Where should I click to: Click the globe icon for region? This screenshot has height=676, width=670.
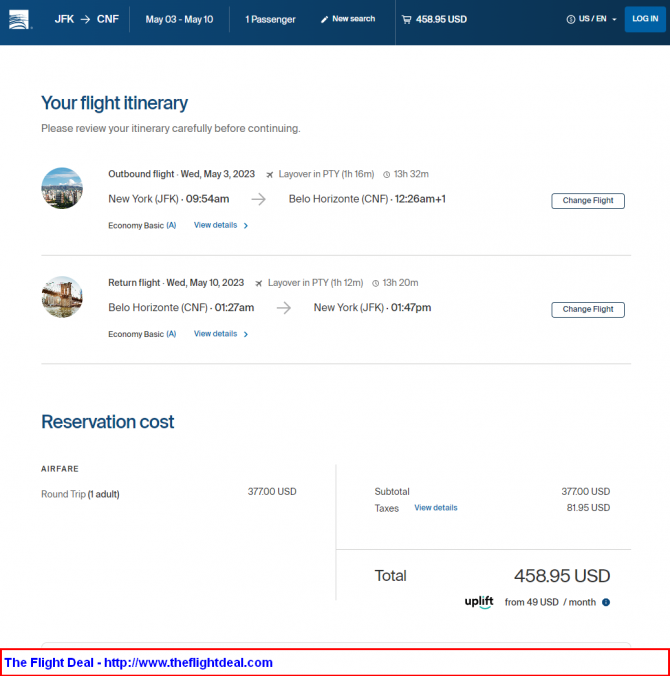pyautogui.click(x=570, y=19)
